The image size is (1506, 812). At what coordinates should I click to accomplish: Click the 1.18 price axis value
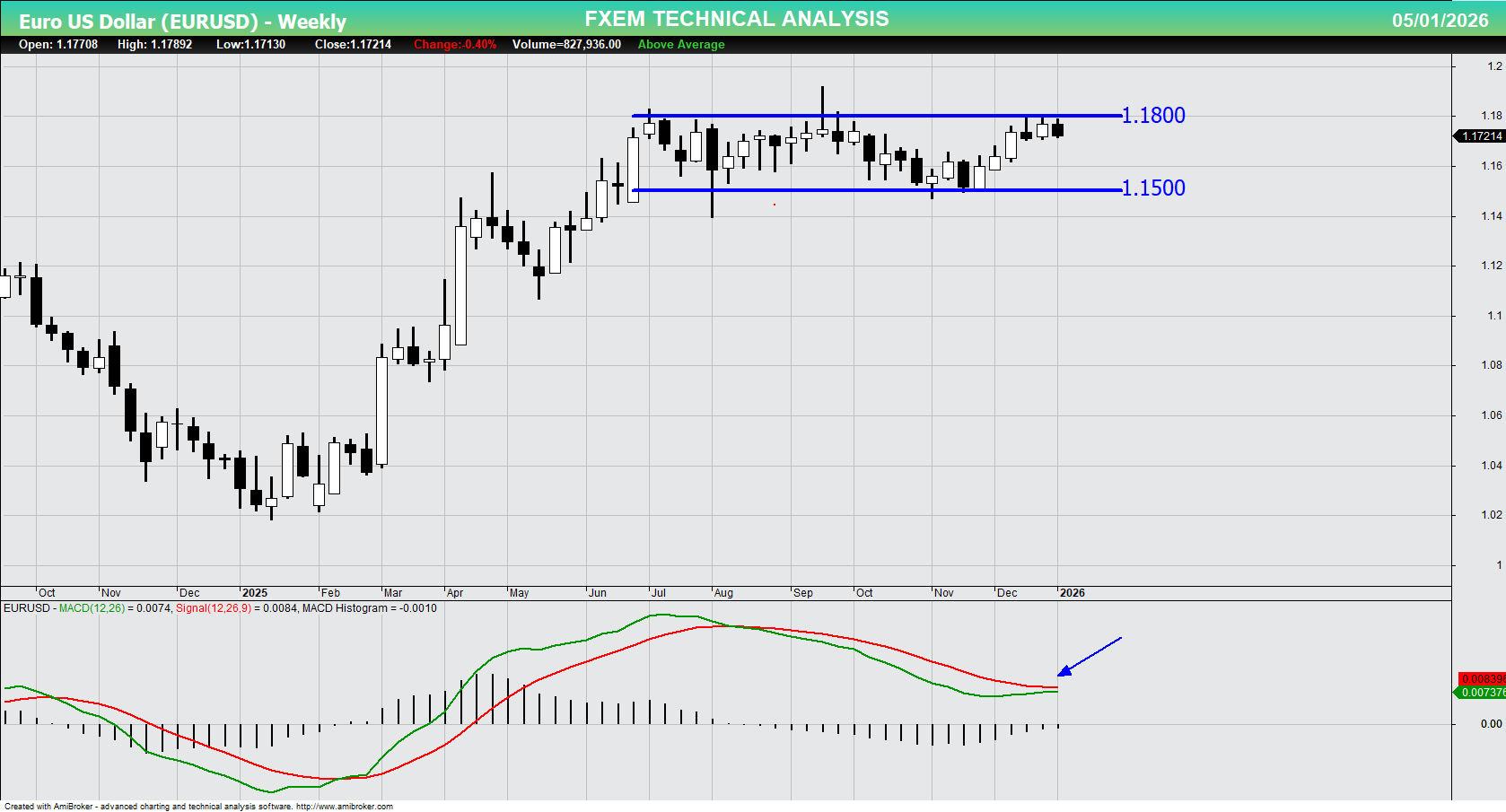click(1490, 115)
